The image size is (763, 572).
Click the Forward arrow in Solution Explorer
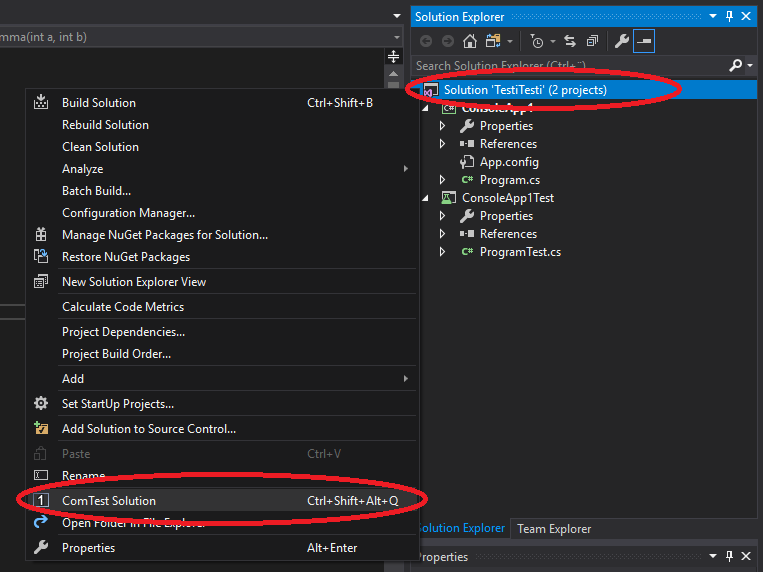tap(448, 41)
